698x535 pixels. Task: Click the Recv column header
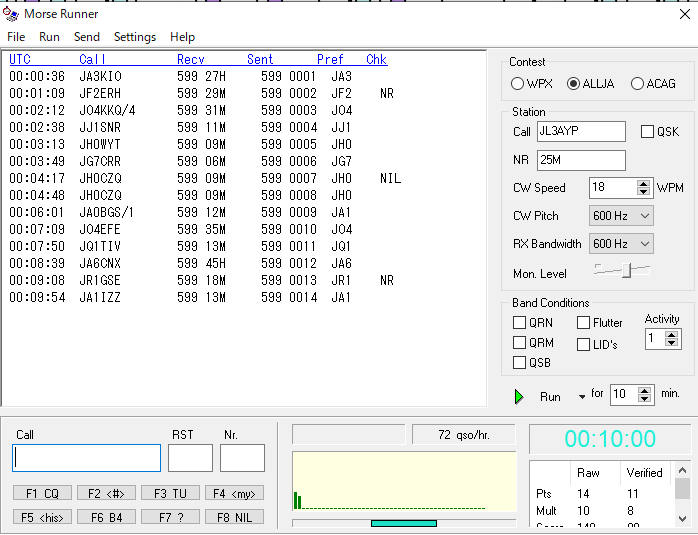(x=191, y=60)
